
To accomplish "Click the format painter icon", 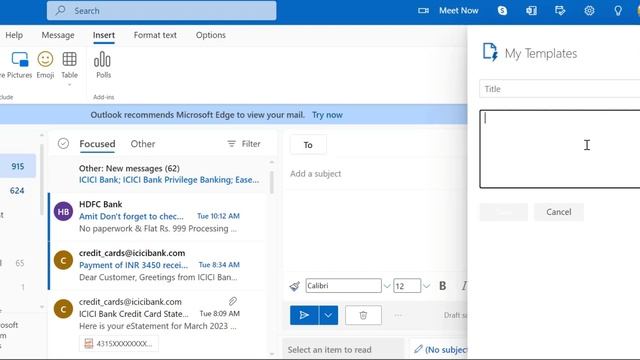I will [x=295, y=286].
